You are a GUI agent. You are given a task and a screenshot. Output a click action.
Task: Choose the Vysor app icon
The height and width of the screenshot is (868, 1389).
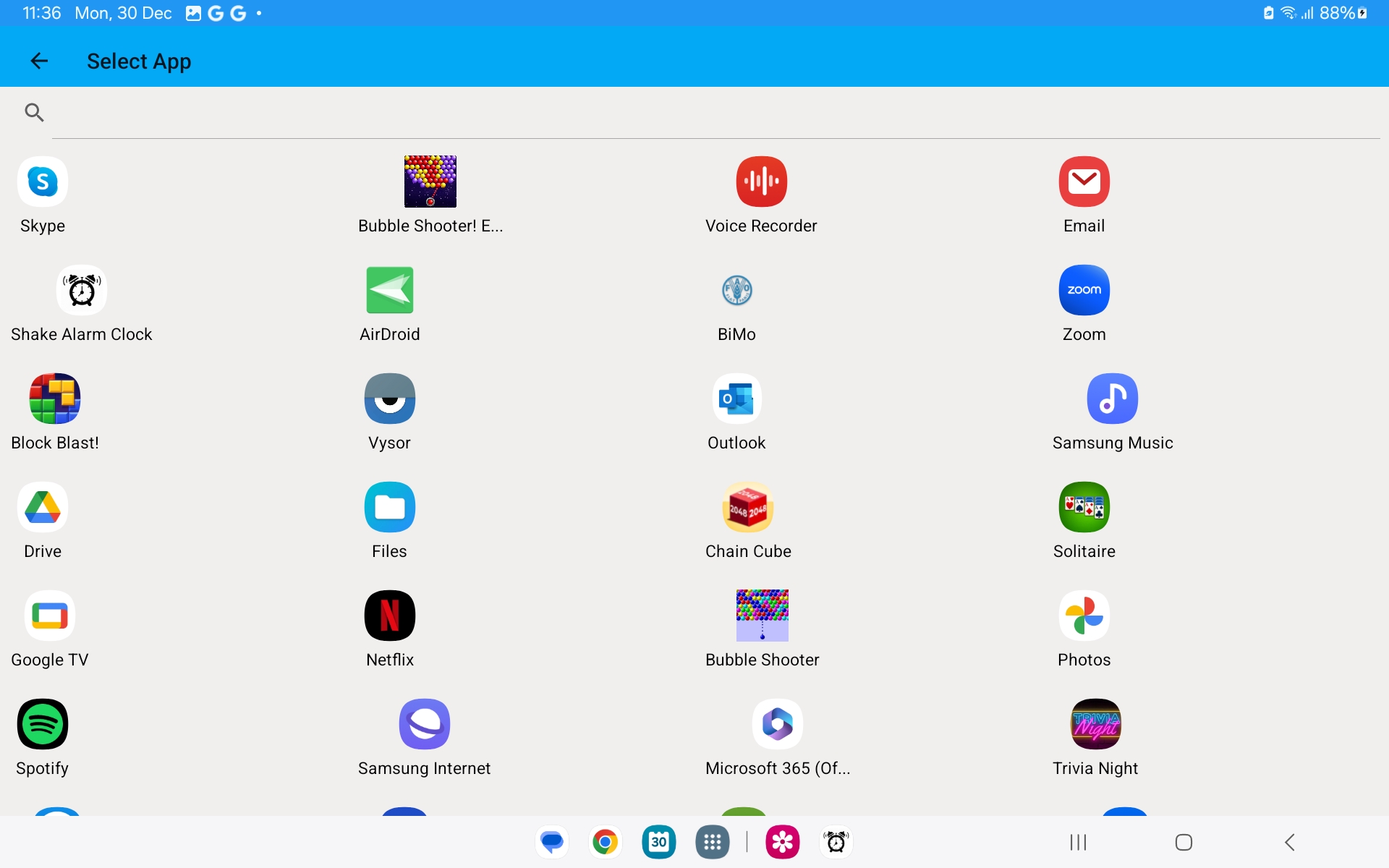click(390, 399)
